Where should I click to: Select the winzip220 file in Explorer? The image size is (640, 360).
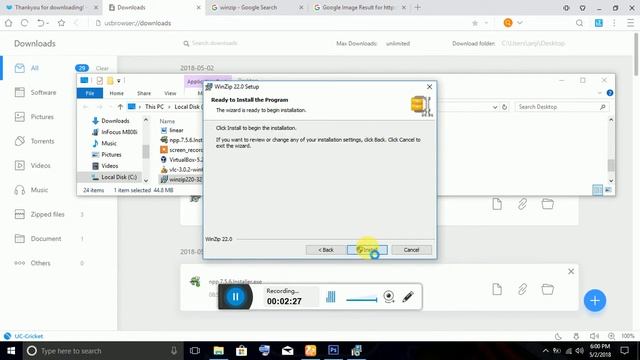[186, 179]
